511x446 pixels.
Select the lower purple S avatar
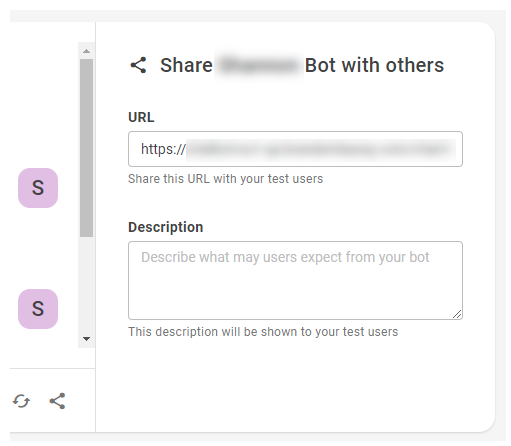point(38,309)
